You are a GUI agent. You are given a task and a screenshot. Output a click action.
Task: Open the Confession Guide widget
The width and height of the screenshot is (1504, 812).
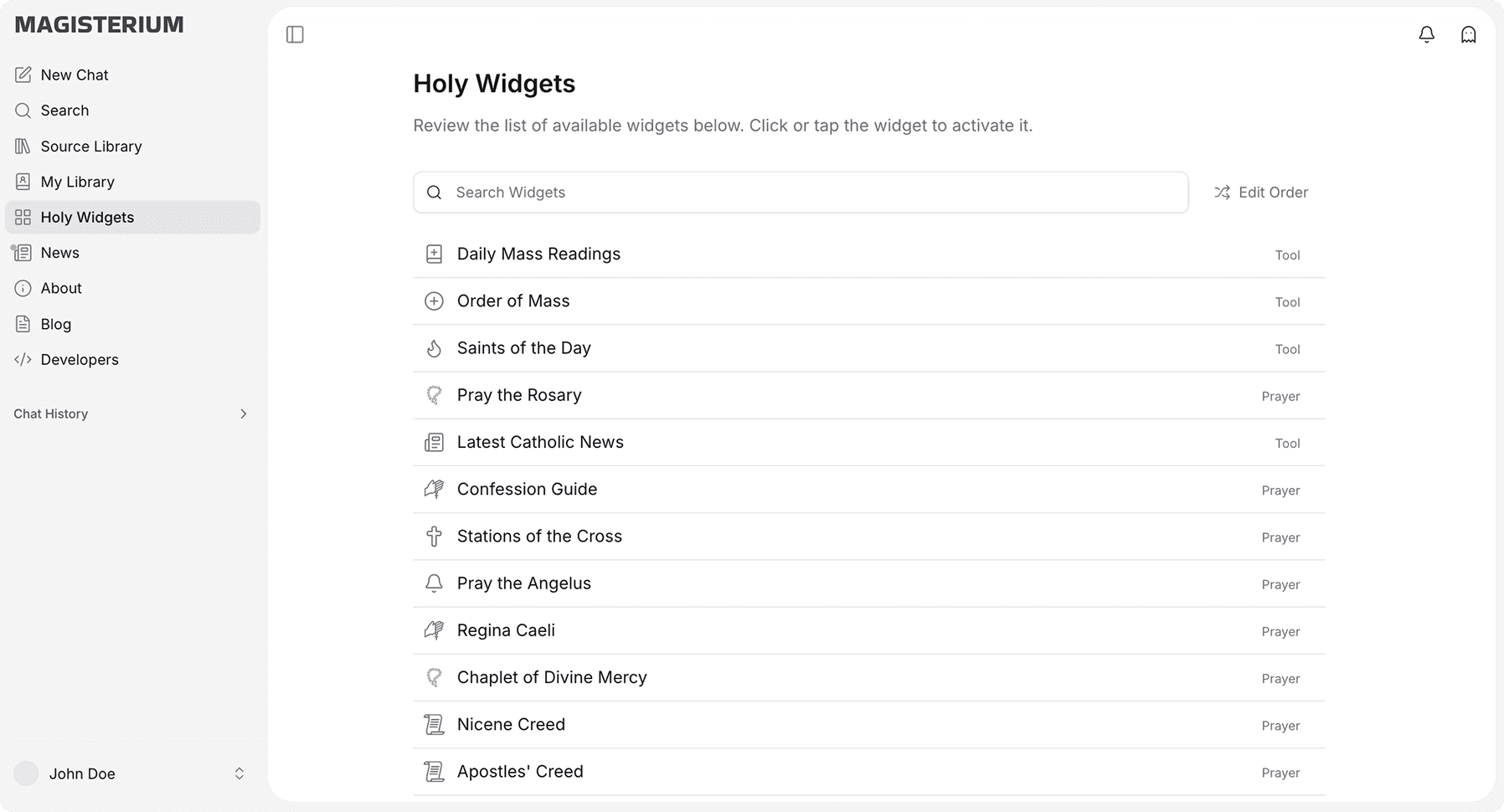pos(527,490)
